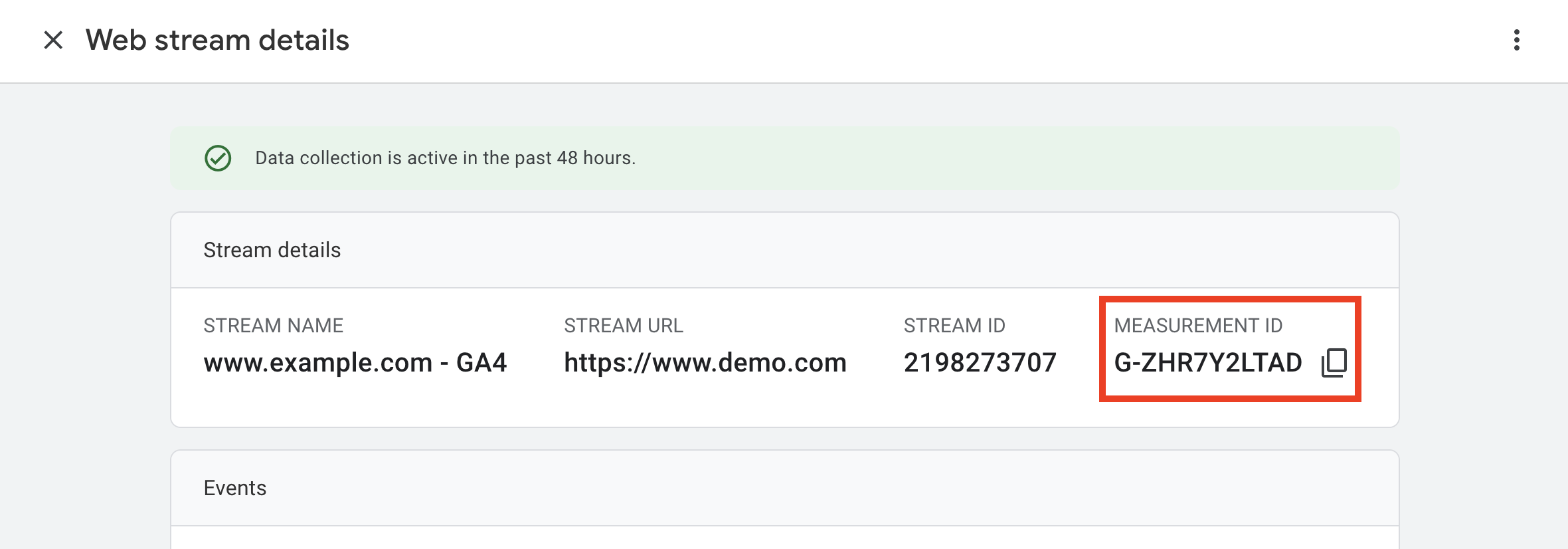1568x549 pixels.
Task: Click the stream name www.example.com - GA4
Action: (x=355, y=363)
